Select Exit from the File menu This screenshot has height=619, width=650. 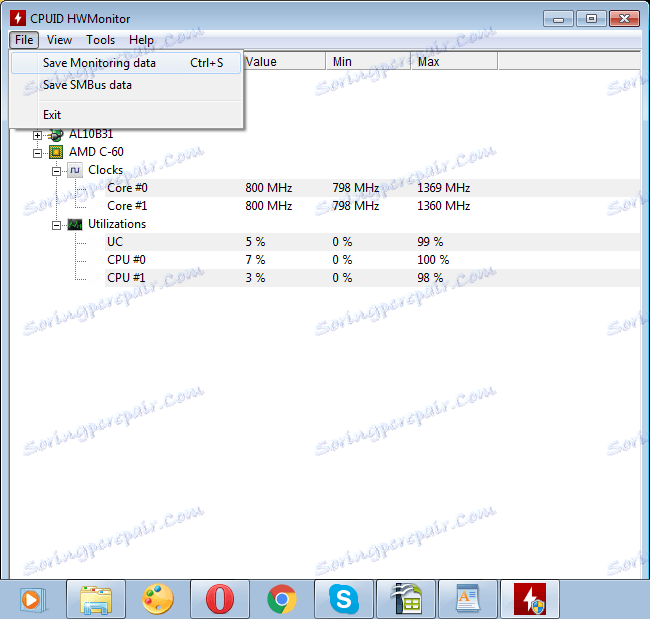point(126,115)
